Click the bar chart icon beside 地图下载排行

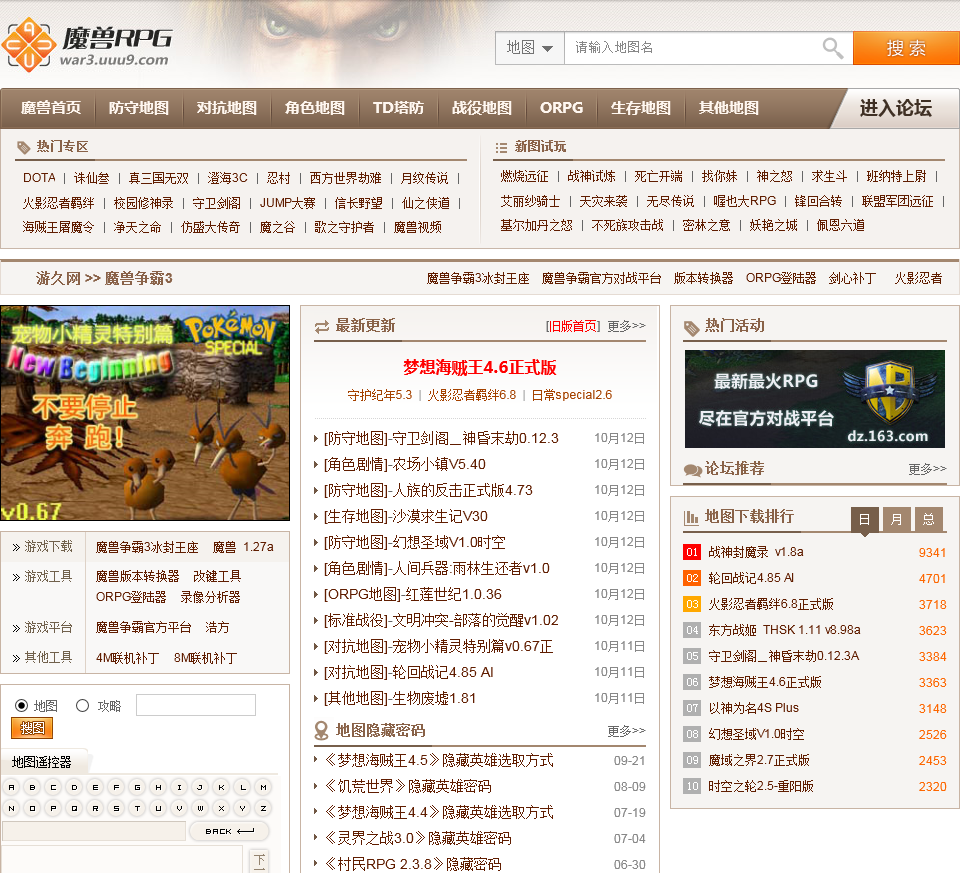[691, 518]
